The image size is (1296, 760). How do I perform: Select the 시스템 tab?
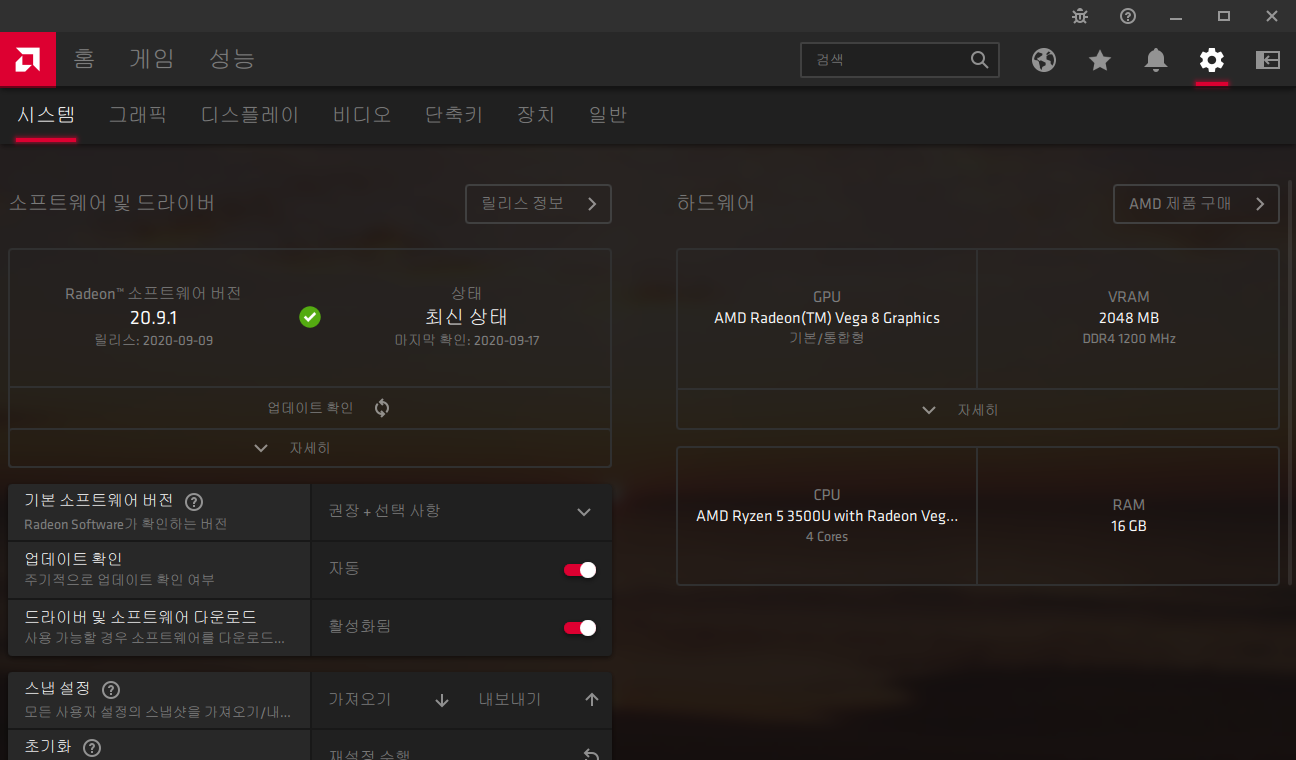point(46,115)
